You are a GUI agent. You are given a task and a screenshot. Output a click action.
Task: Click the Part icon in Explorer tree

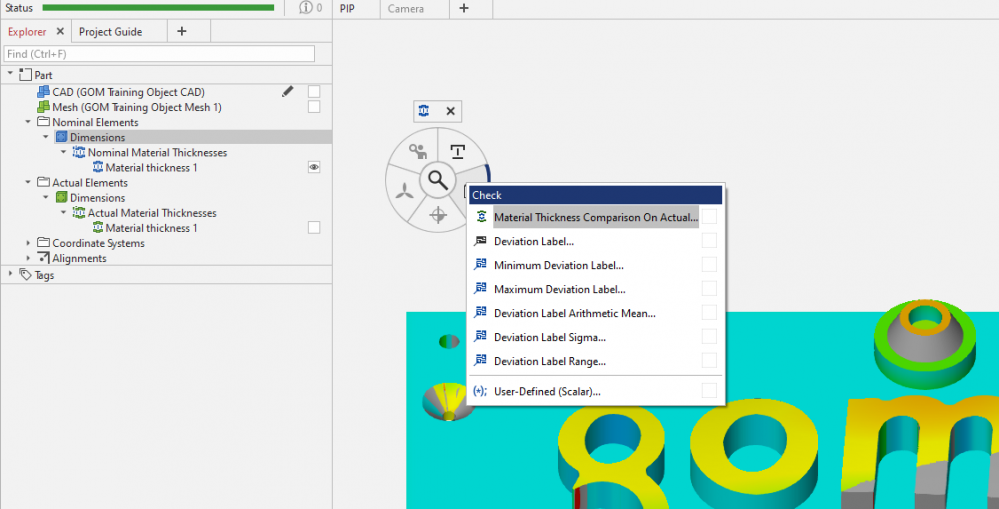pos(25,75)
